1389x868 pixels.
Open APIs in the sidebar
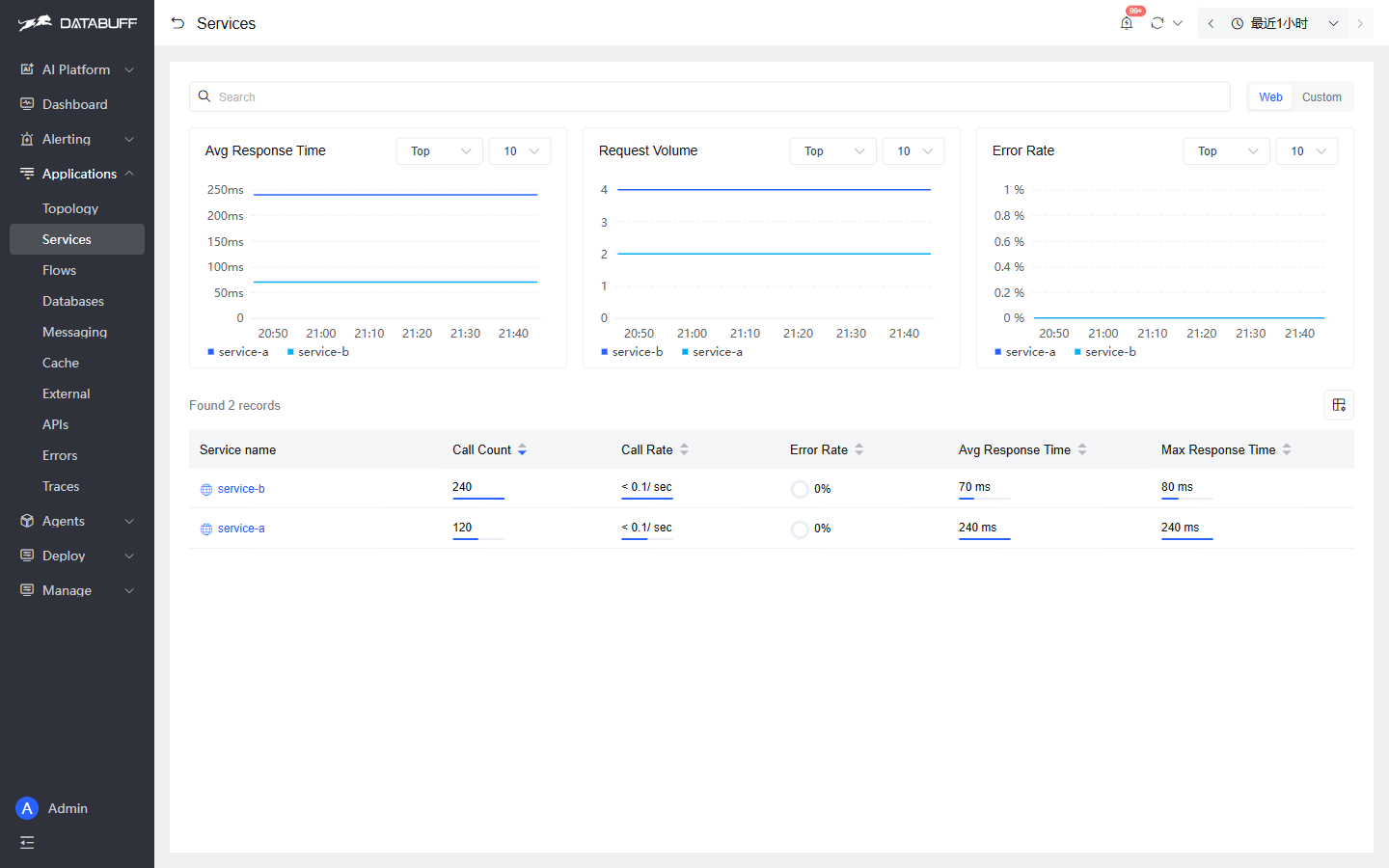[x=77, y=424]
